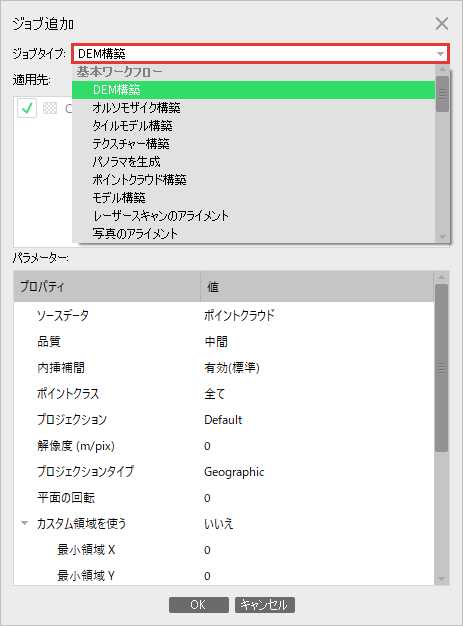
Task: Click the parameter table scroll-down arrow
Action: click(441, 579)
